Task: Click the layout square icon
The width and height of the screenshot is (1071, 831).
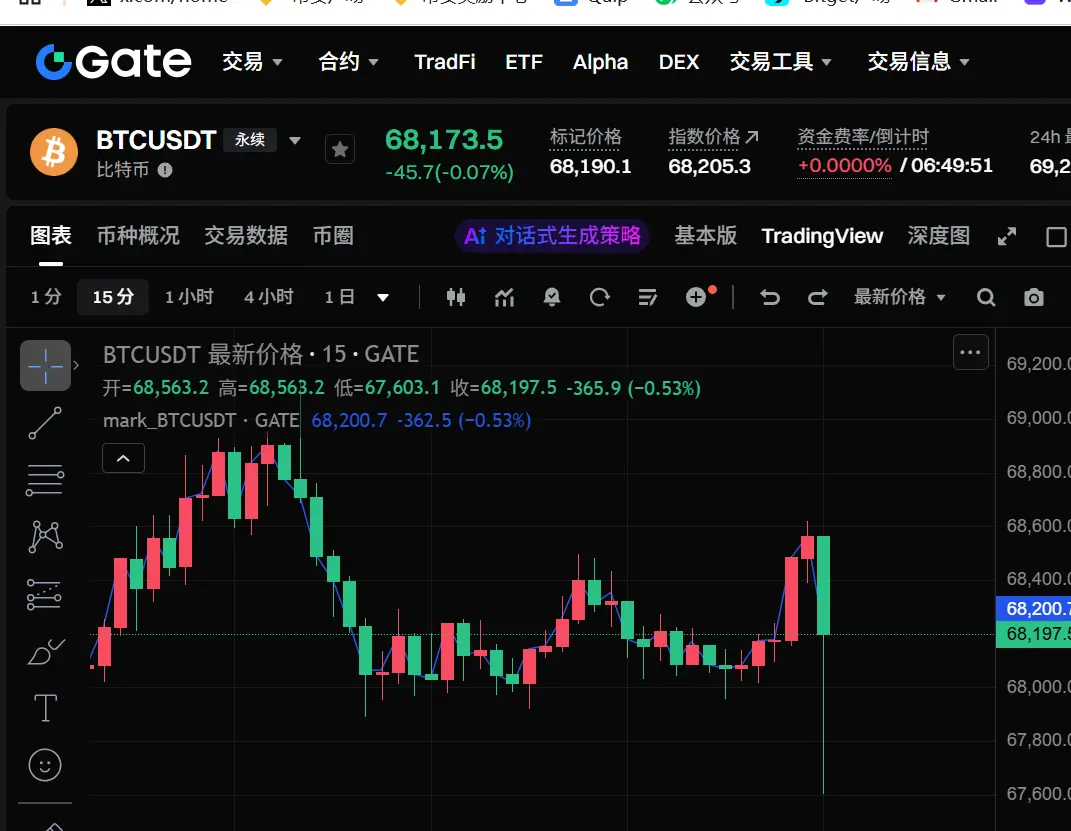Action: click(x=1056, y=237)
